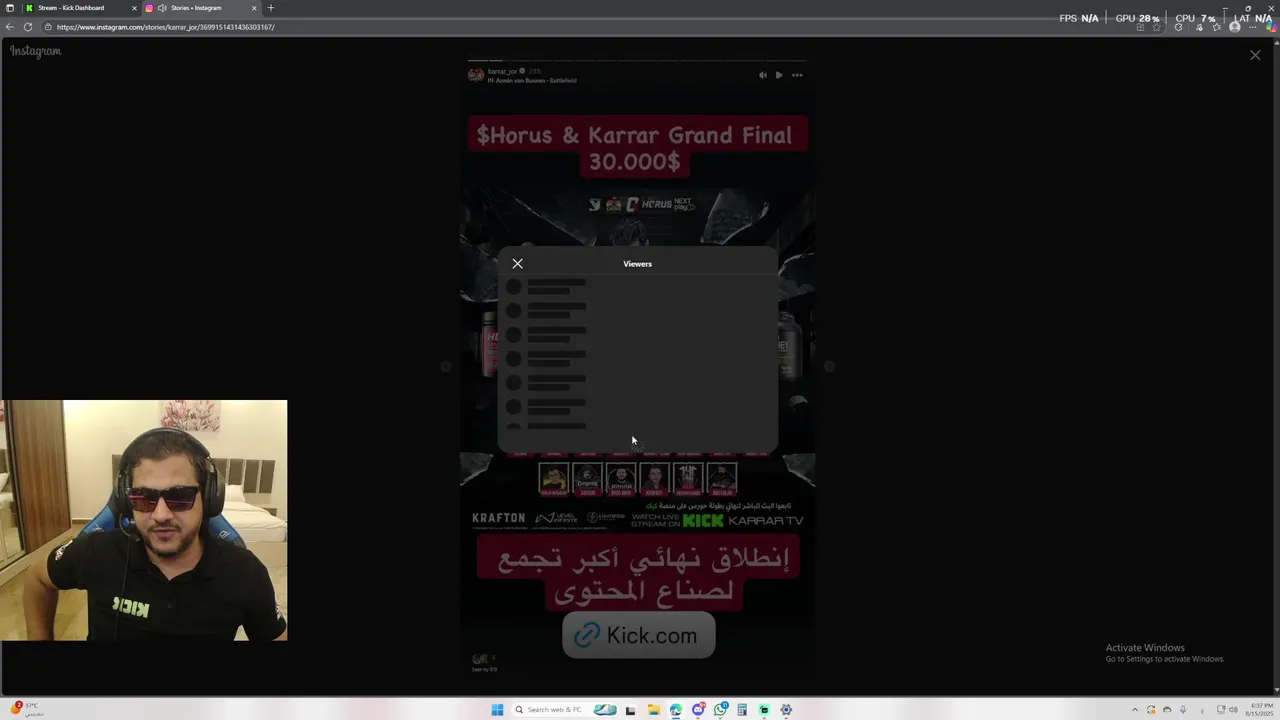Close the Stream - Kick Dashboard tab
The width and height of the screenshot is (1280, 720).
click(134, 8)
